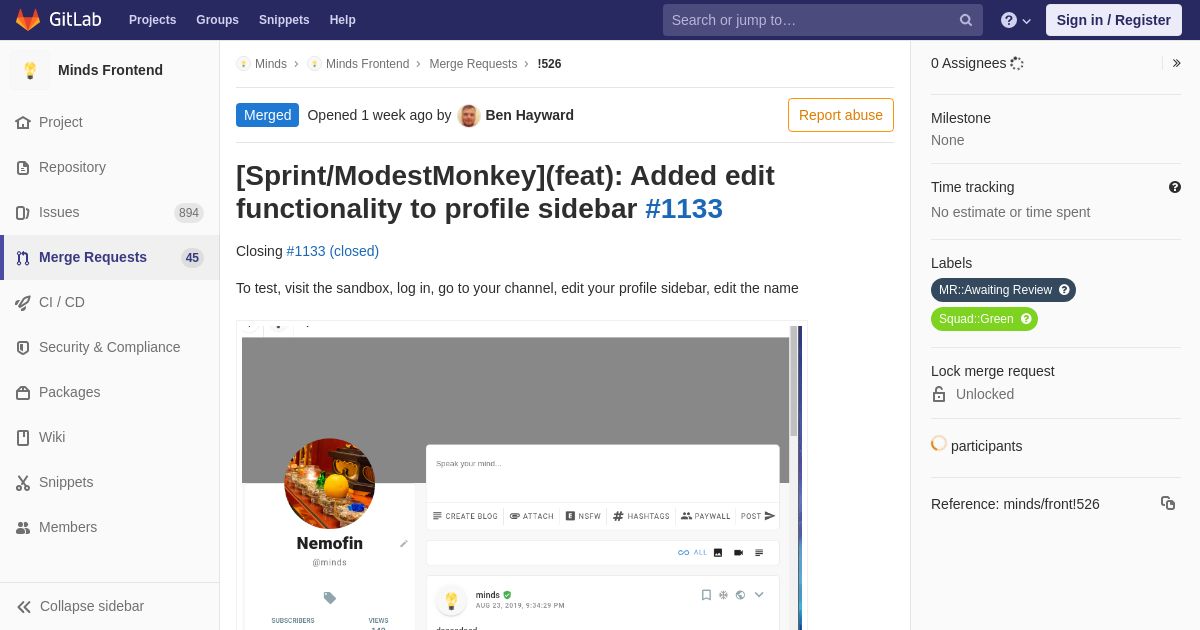Screen dimensions: 1200x630
Task: Open the Snippets scissors icon
Action: click(23, 482)
